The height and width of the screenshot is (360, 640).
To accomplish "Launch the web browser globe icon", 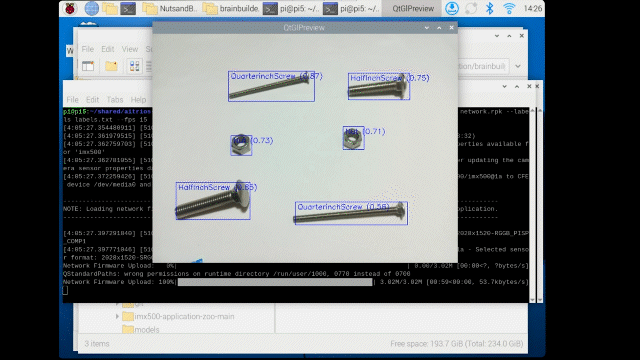I will [x=91, y=9].
